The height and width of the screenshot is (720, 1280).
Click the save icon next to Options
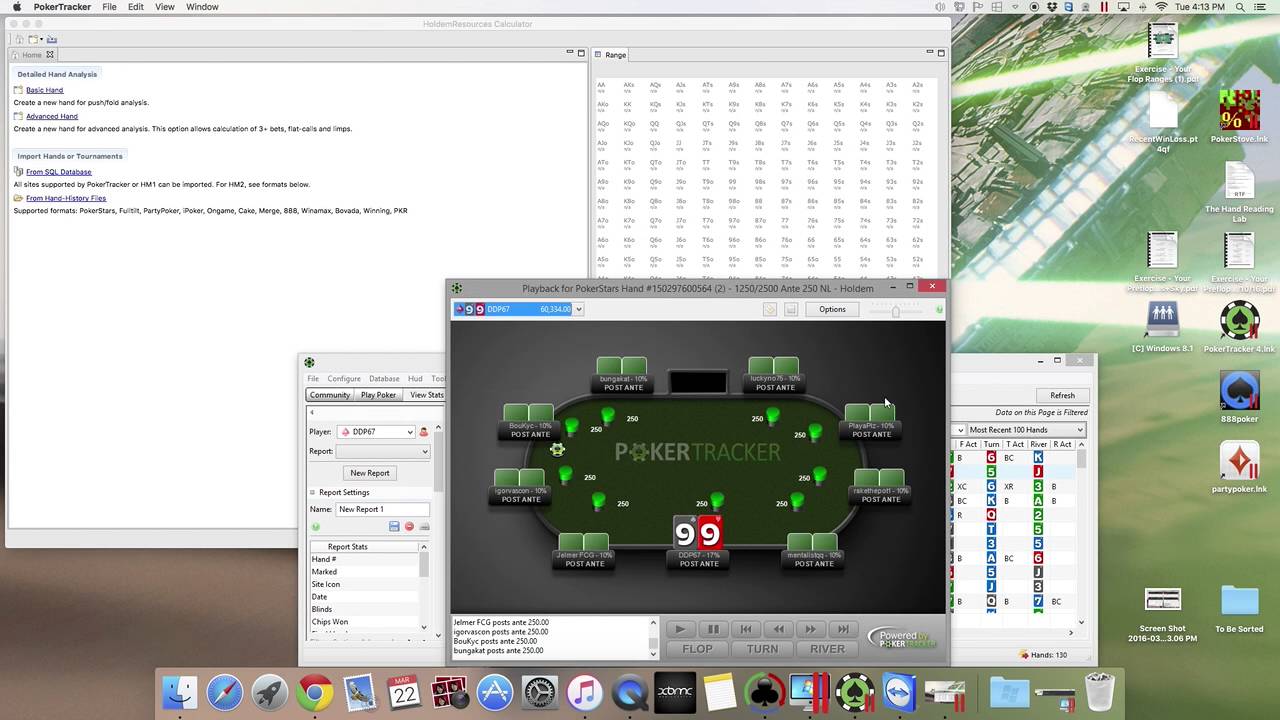pos(790,309)
